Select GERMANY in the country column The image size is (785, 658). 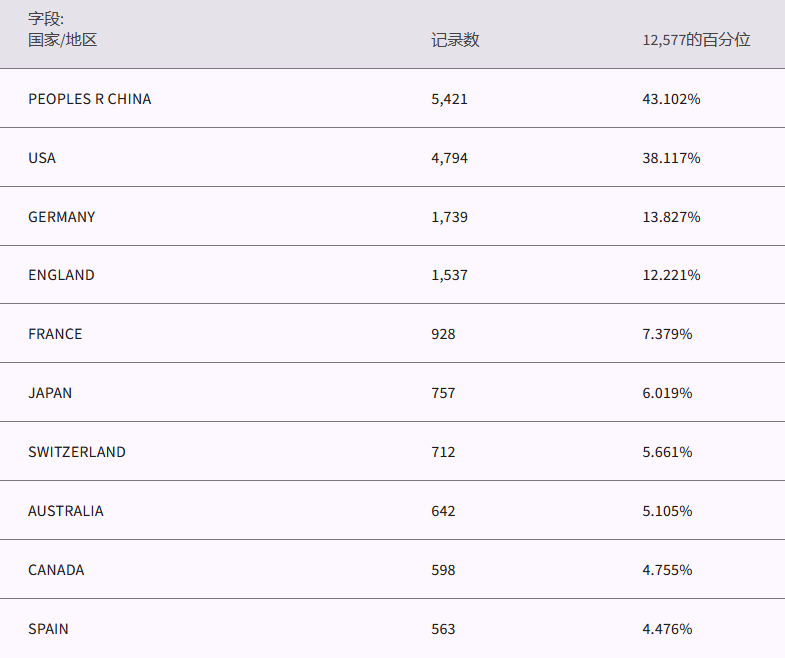[x=62, y=217]
